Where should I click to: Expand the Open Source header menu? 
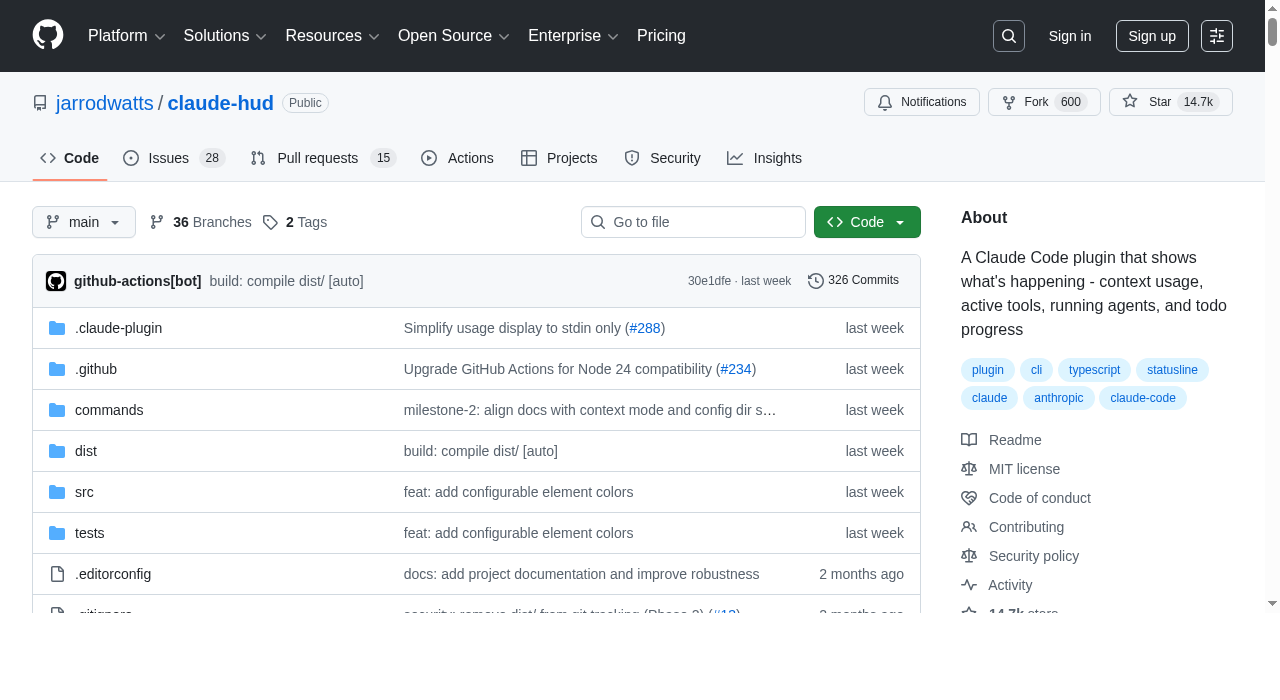pos(453,36)
